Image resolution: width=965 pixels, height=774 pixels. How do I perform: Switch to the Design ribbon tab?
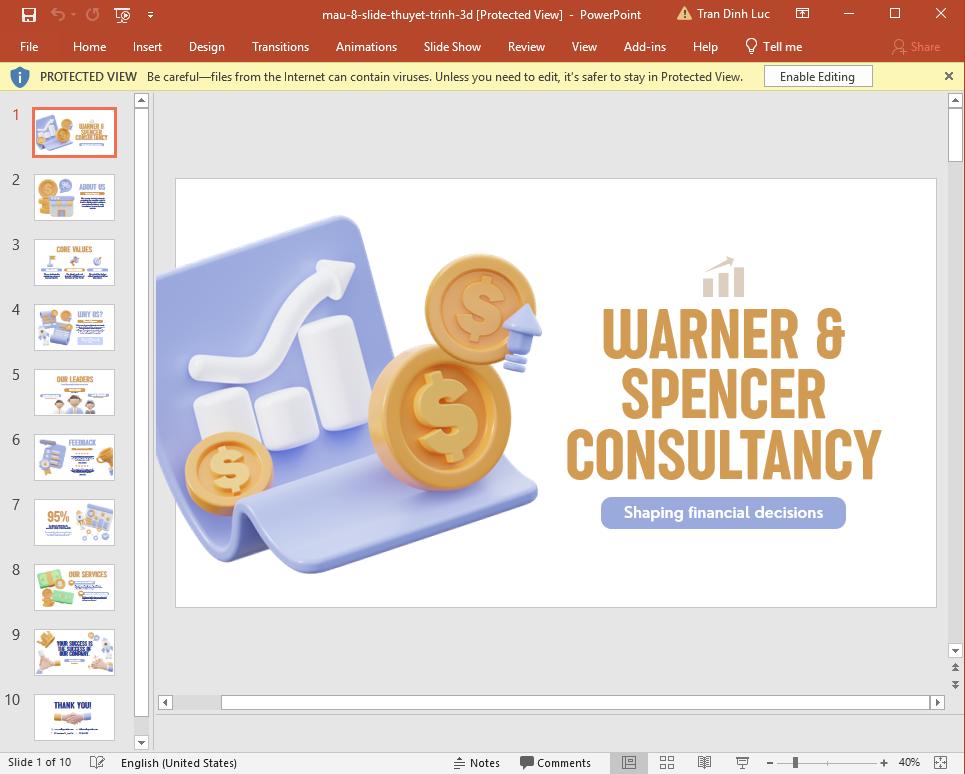(x=206, y=46)
